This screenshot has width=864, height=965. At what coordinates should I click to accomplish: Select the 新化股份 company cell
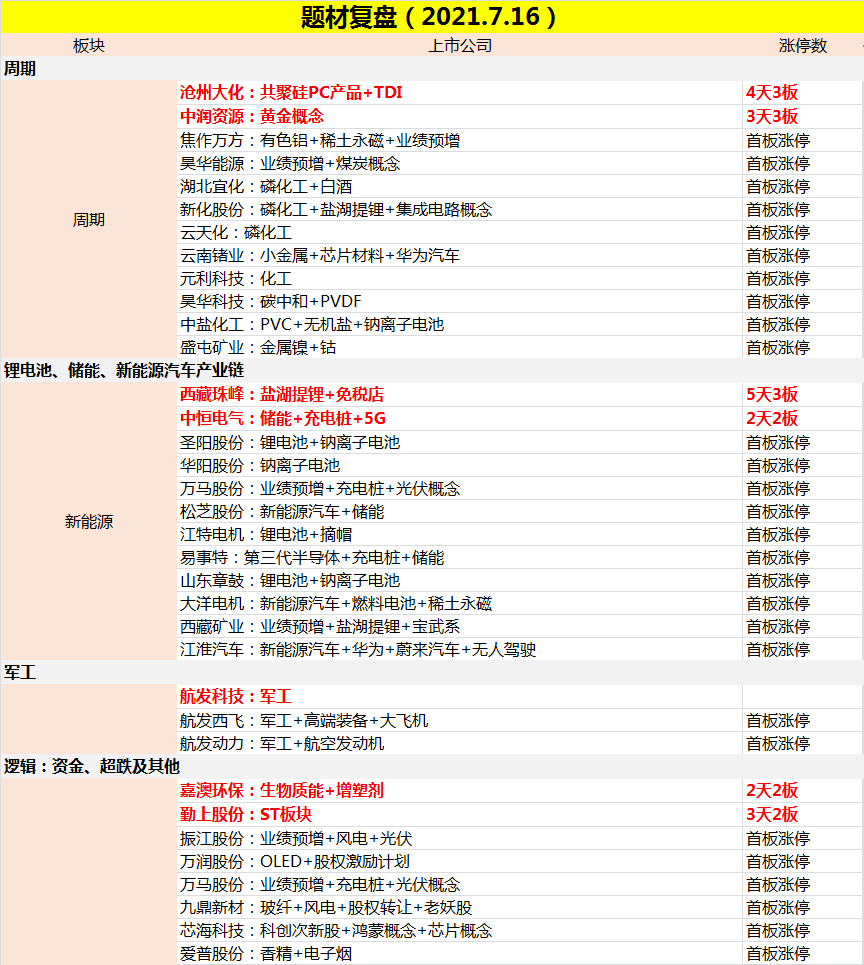459,210
